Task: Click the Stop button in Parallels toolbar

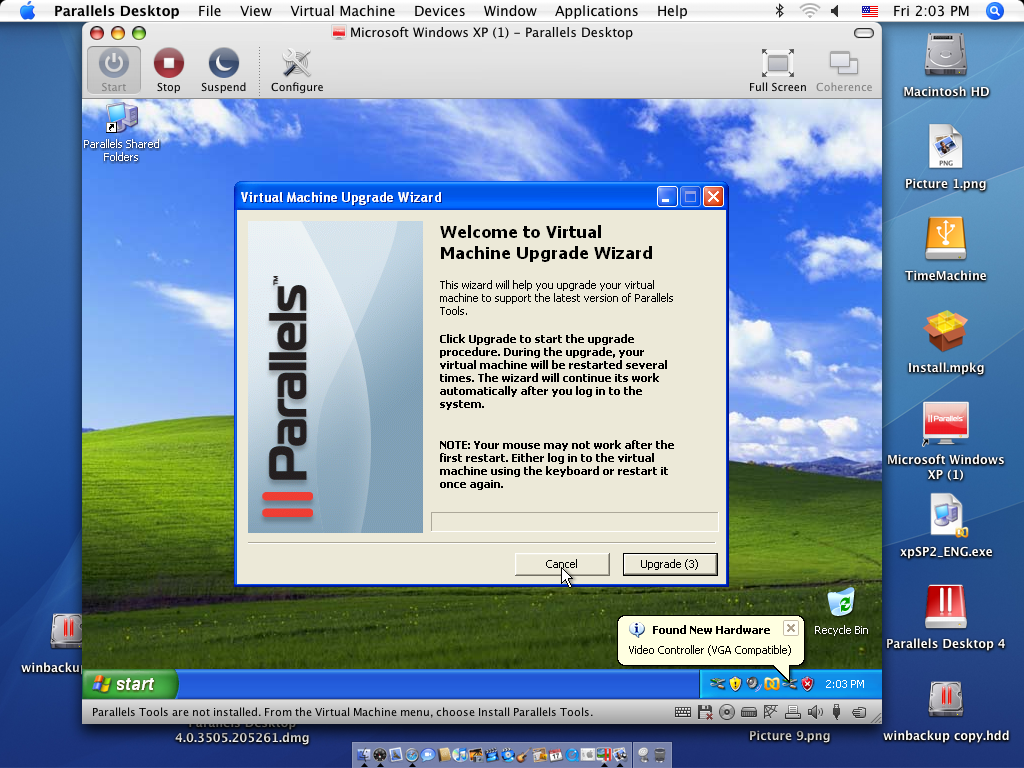Action: pos(168,70)
